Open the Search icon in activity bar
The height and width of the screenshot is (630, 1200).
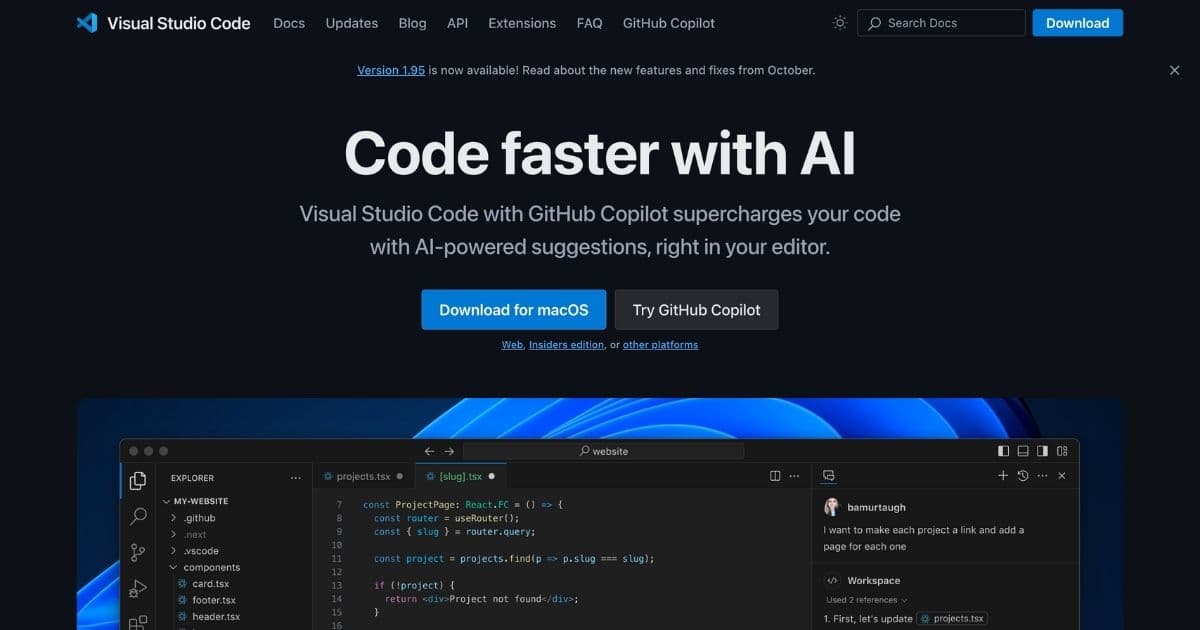pos(138,517)
